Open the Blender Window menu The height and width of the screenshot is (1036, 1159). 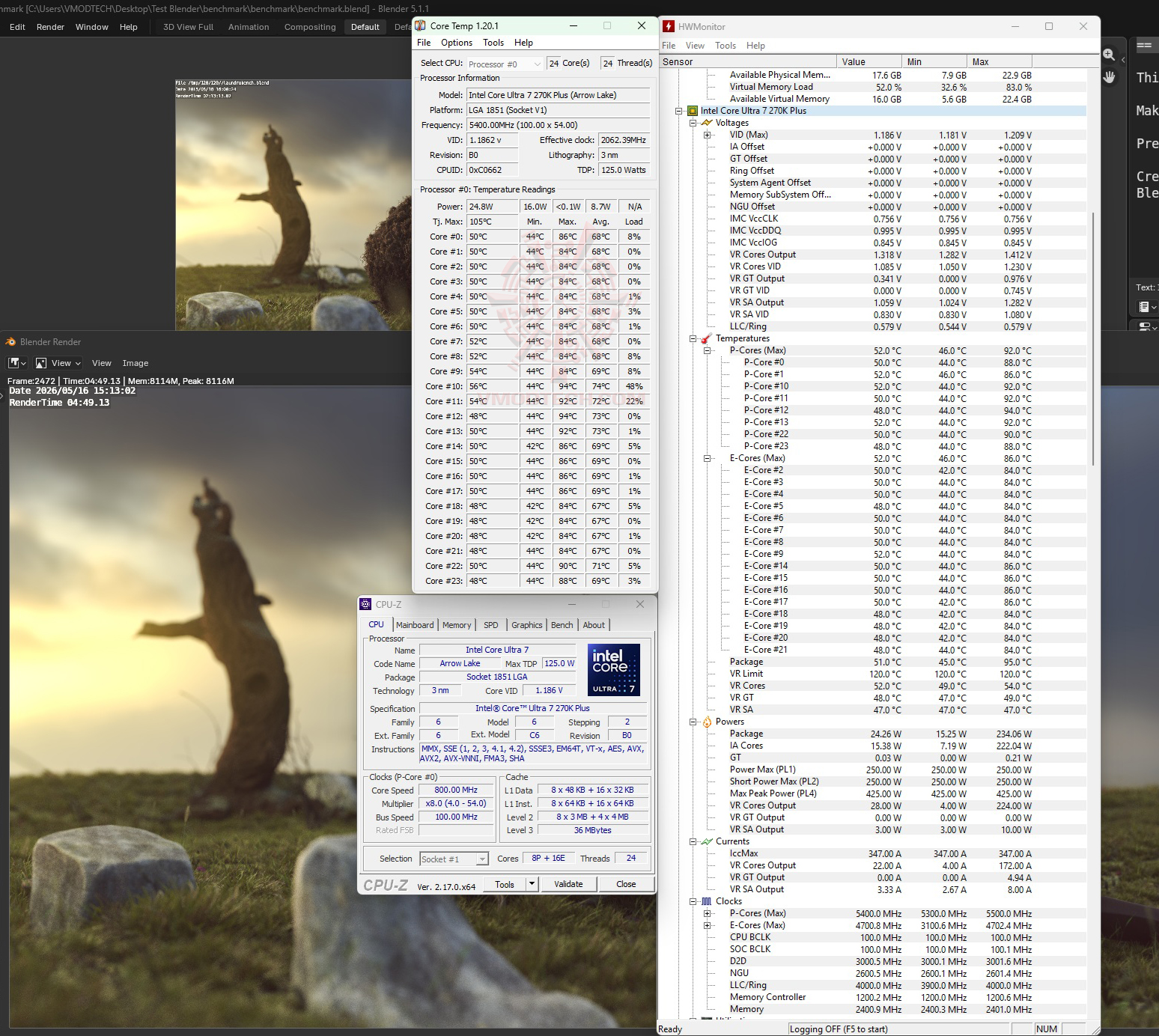click(x=92, y=27)
